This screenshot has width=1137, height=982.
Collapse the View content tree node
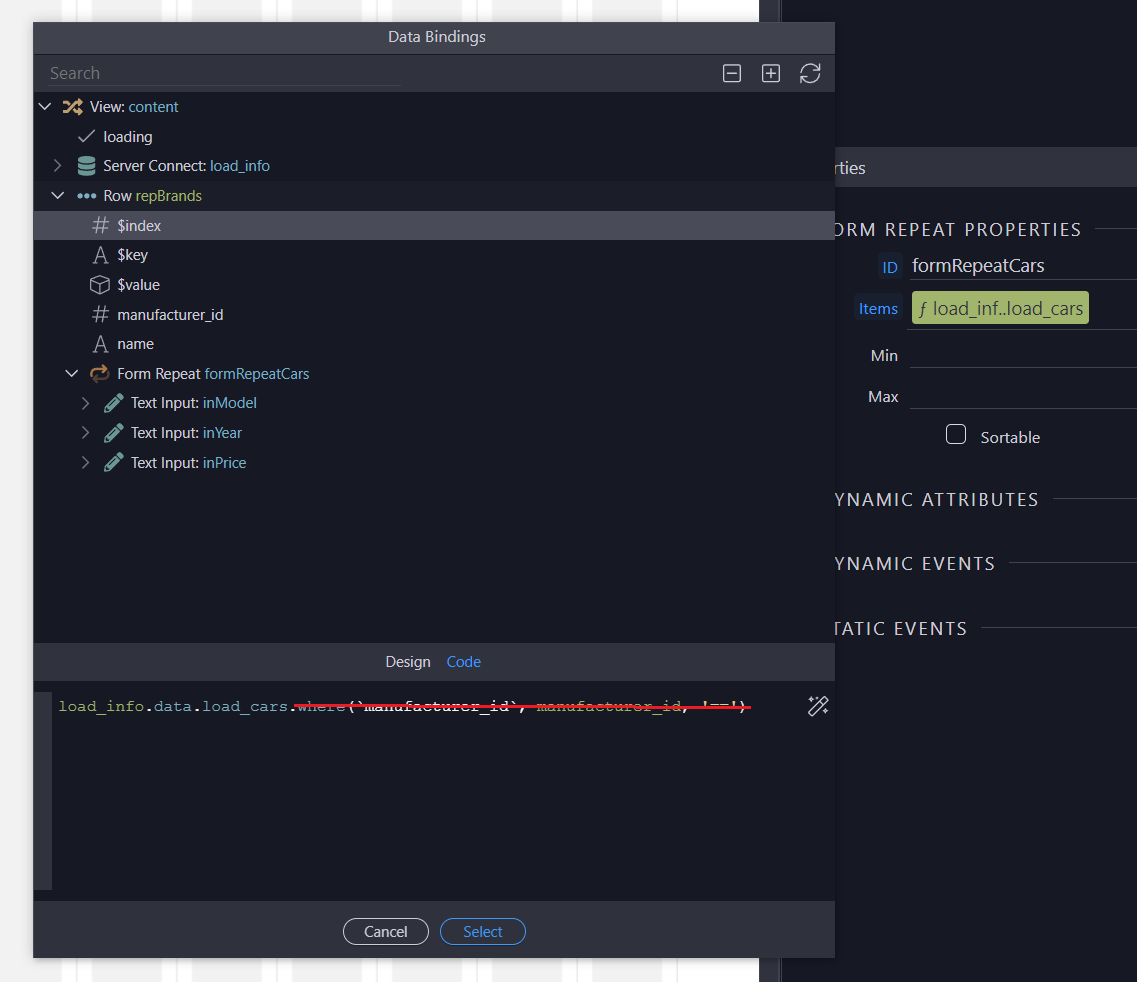(44, 107)
